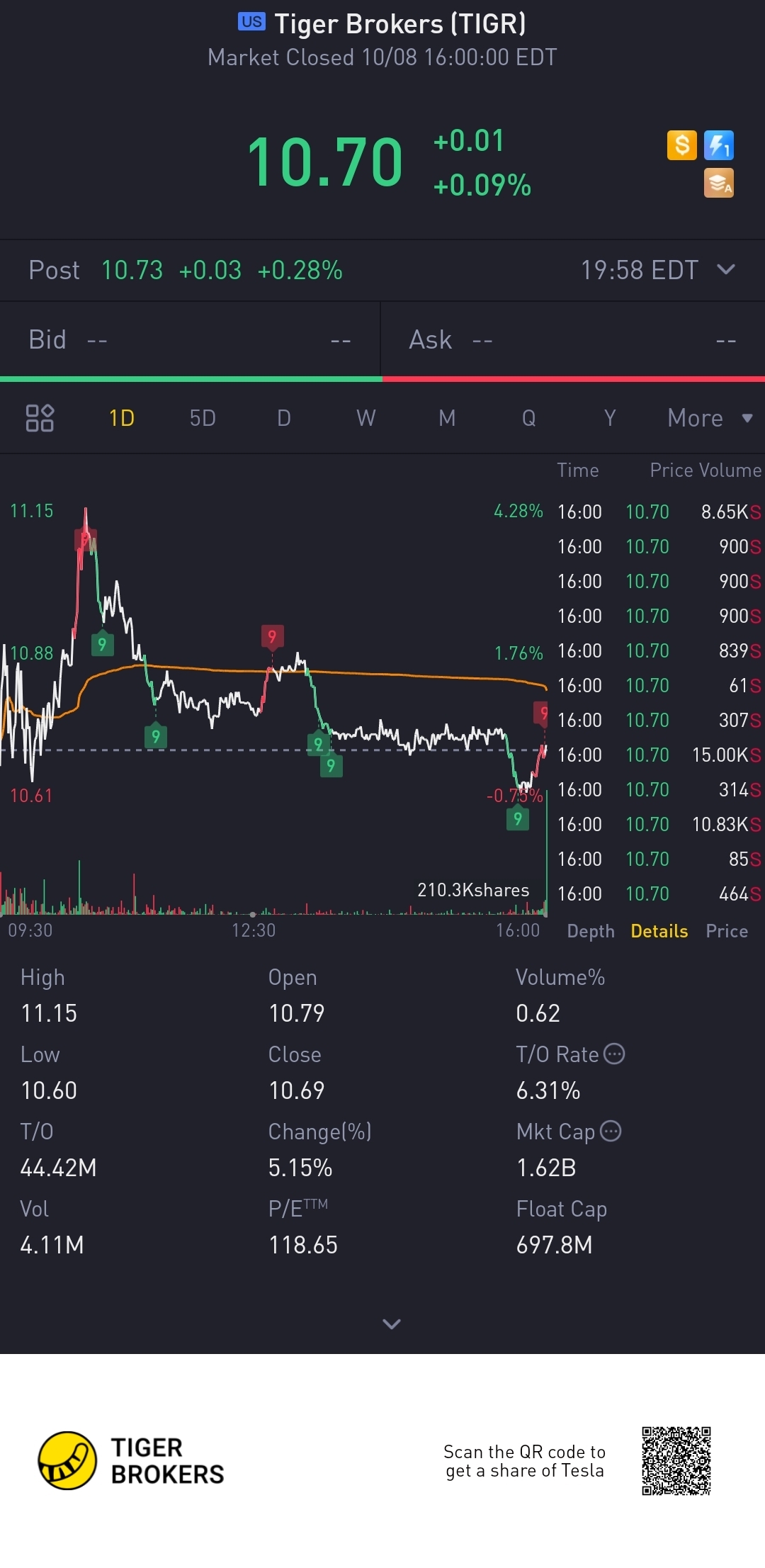The image size is (765, 1568).
Task: Switch to the Y yearly chart tab
Action: (x=610, y=418)
